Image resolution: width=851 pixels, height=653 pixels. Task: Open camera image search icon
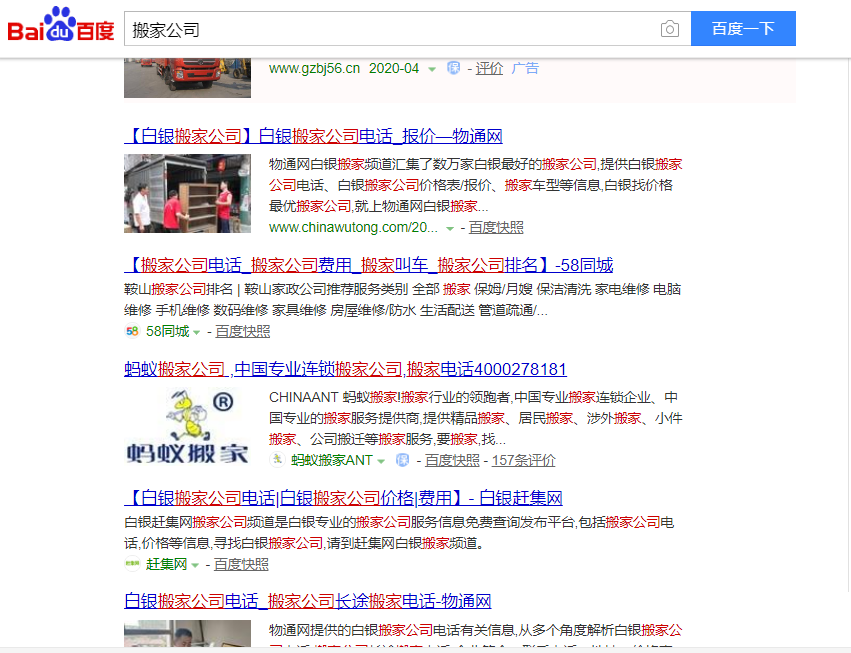[670, 29]
